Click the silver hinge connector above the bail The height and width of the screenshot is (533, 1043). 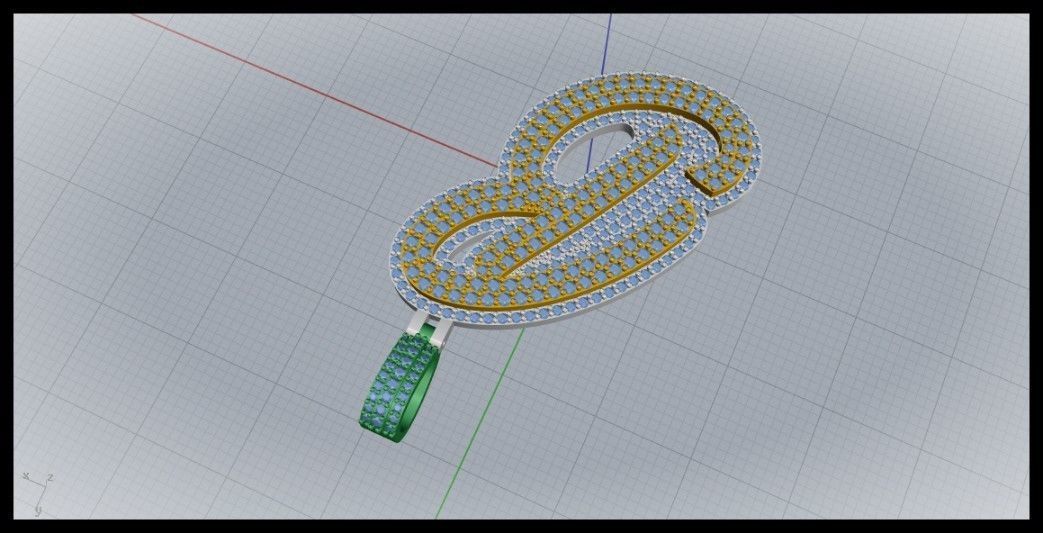[429, 328]
